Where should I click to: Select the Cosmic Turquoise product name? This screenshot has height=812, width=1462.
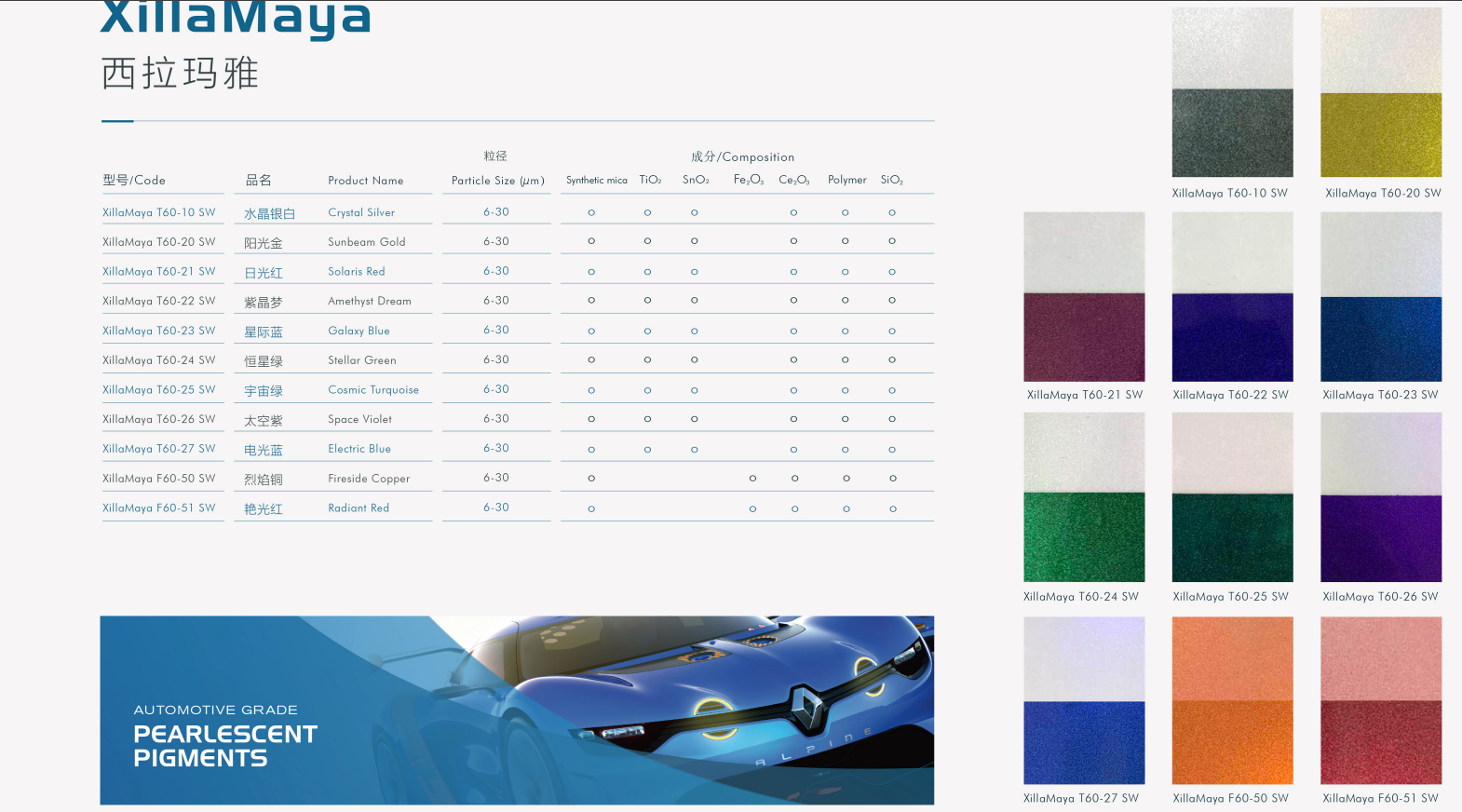coord(373,390)
